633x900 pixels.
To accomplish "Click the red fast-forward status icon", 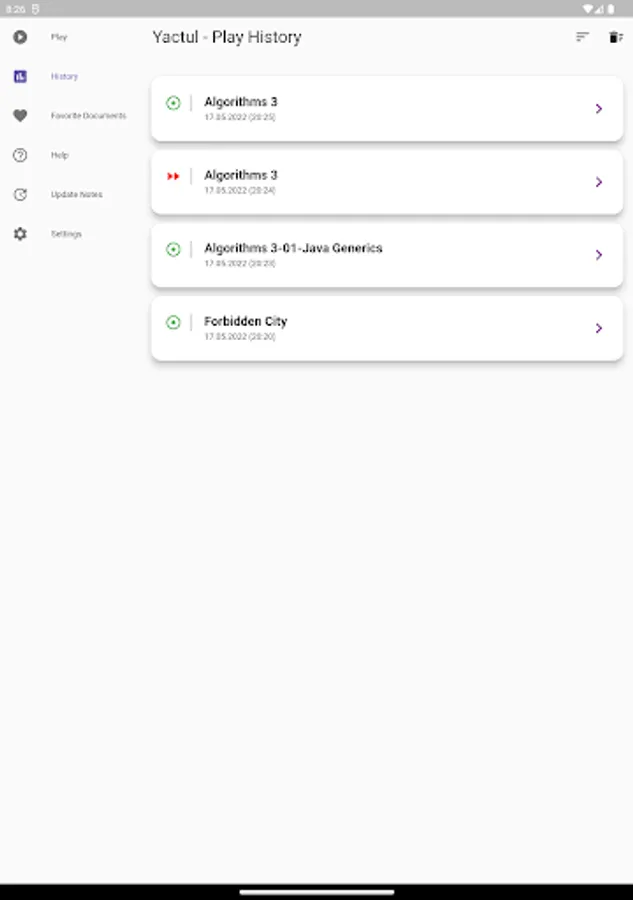I will 173,176.
